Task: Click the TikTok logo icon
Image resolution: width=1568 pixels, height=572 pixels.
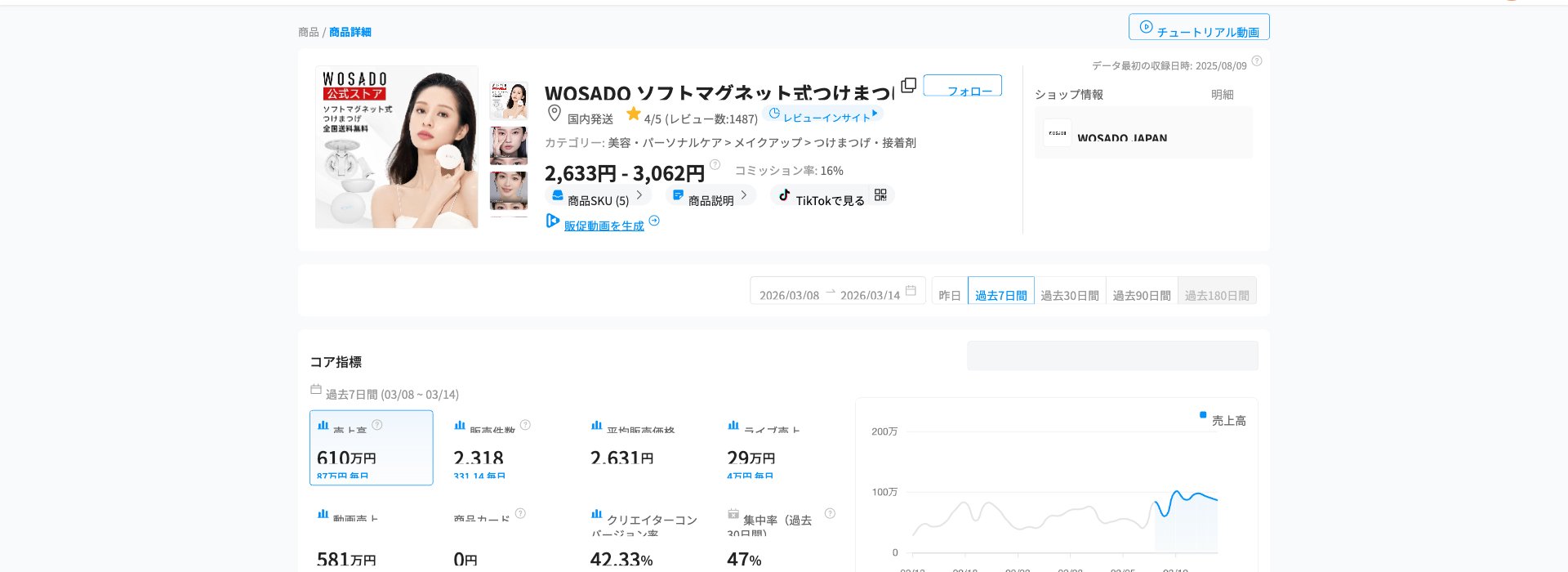Action: [784, 195]
